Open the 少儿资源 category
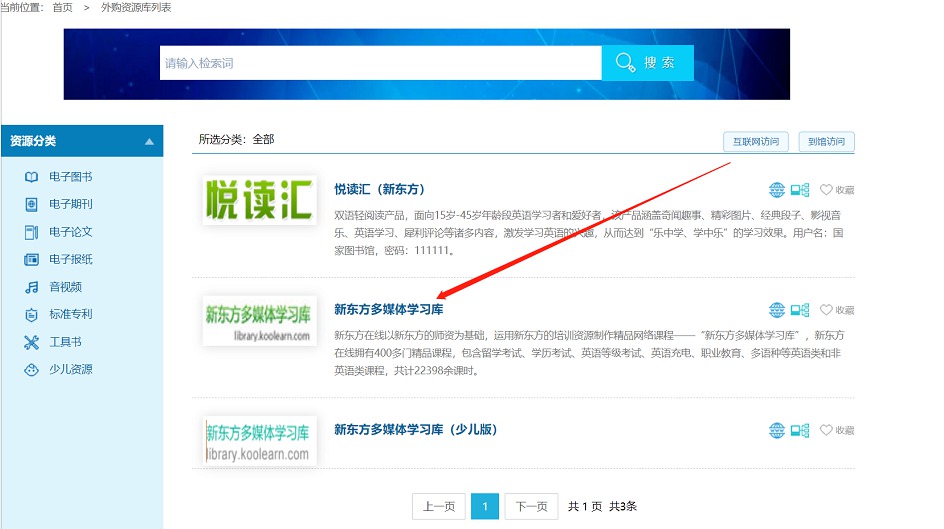This screenshot has width=944, height=529. [x=70, y=370]
